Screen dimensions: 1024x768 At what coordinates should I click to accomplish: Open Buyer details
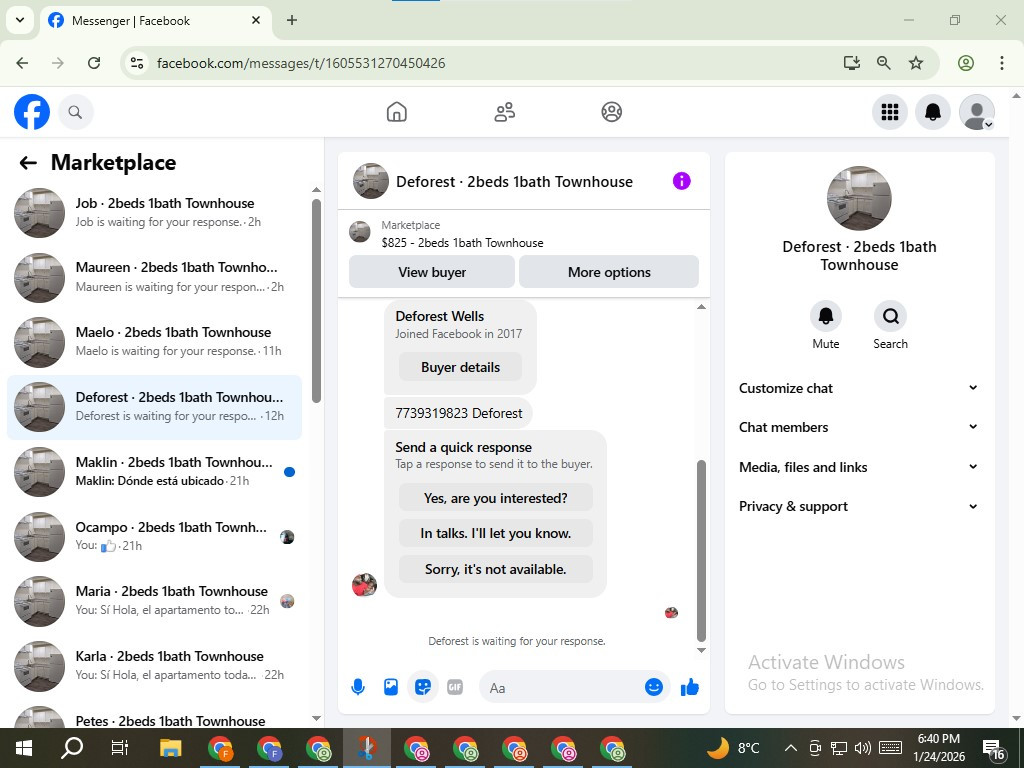tap(460, 367)
